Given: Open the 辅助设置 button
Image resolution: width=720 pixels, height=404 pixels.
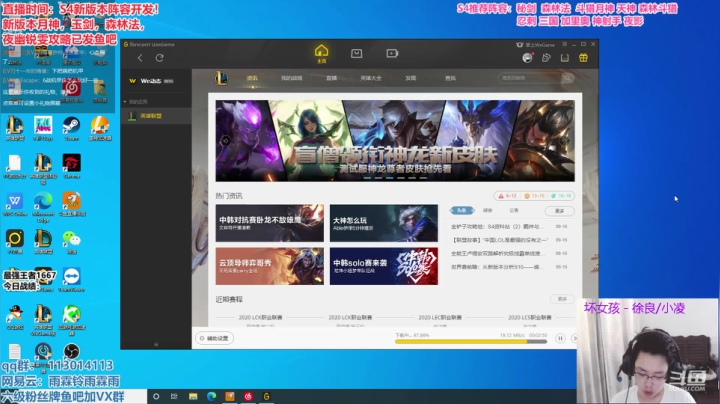Looking at the screenshot, I should pyautogui.click(x=214, y=338).
